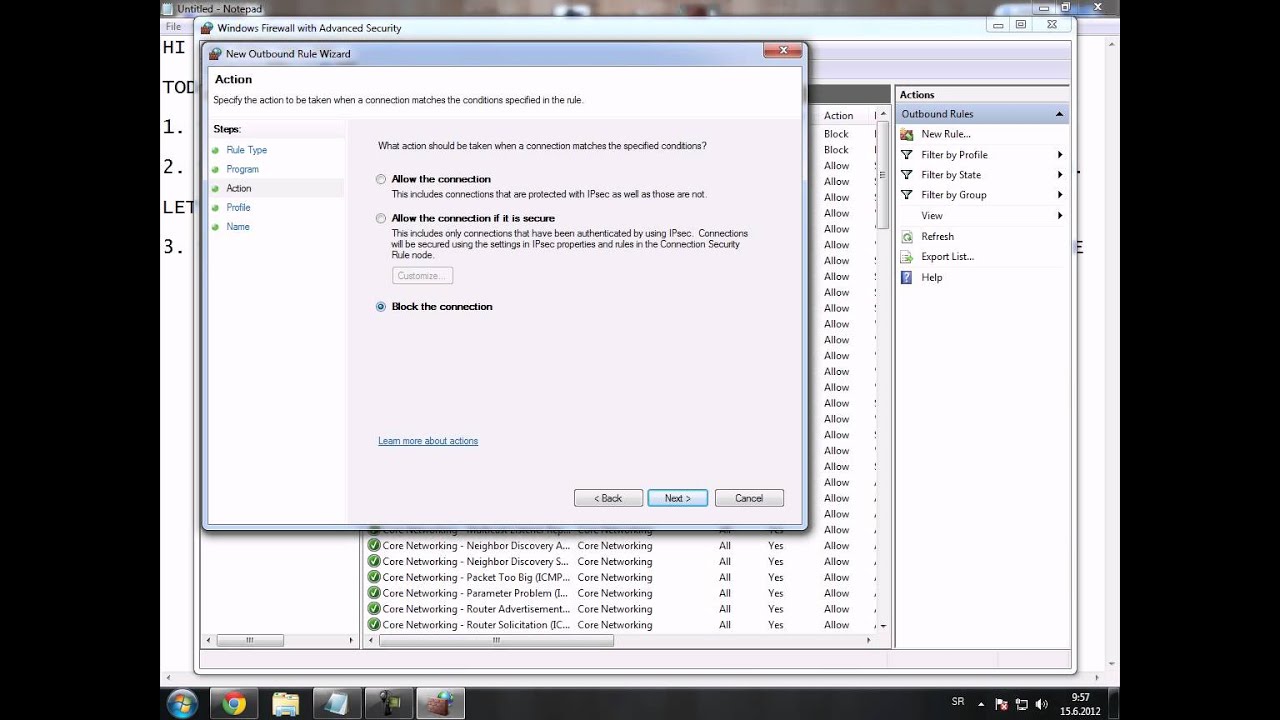1280x720 pixels.
Task: Switch to Windows Firewall taskbar button
Action: tap(439, 704)
